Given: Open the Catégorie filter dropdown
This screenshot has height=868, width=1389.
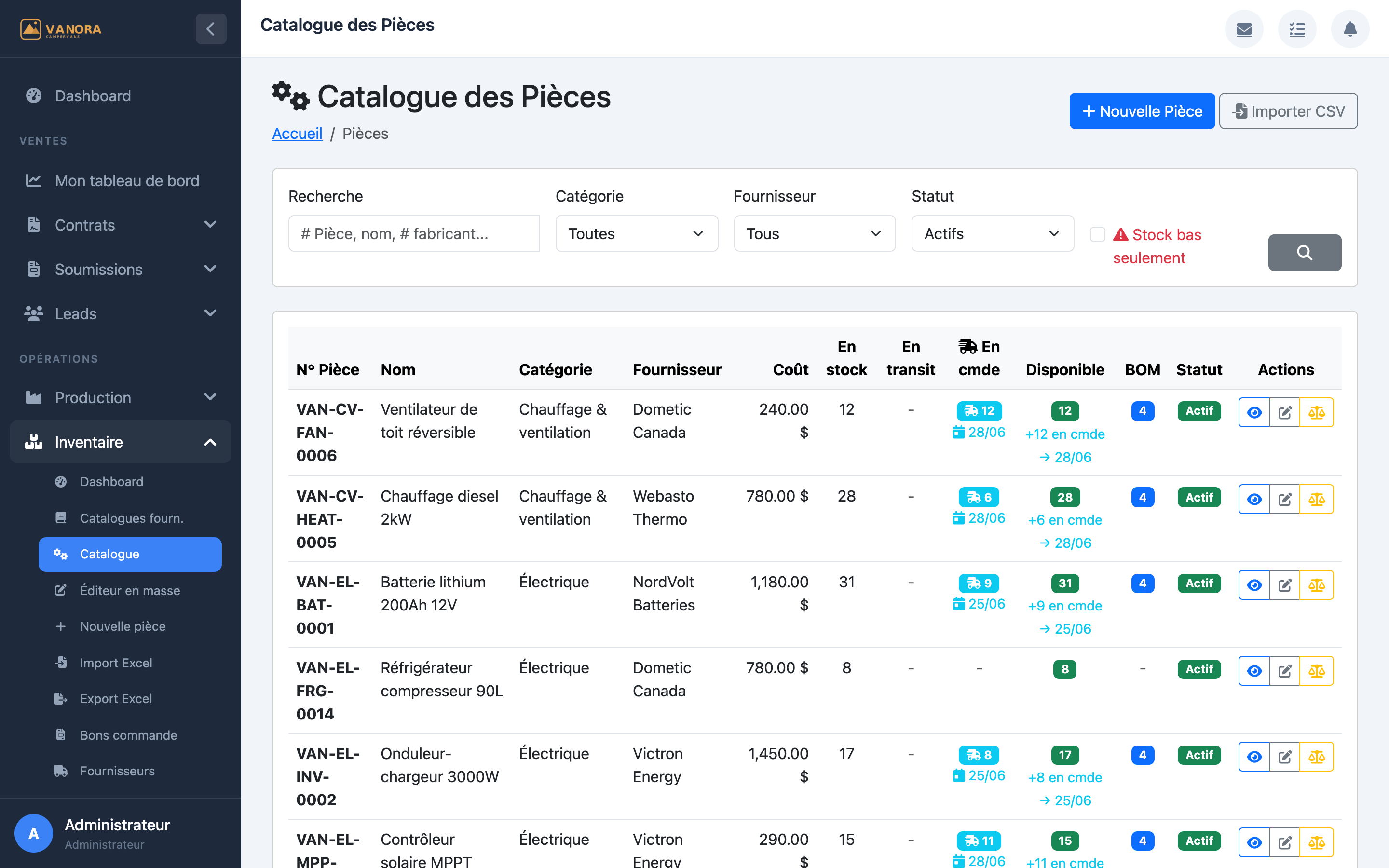Looking at the screenshot, I should [x=637, y=234].
